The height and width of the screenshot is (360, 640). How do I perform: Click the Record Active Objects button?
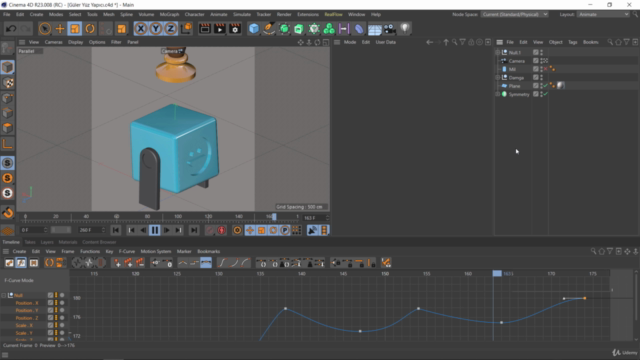click(x=209, y=230)
